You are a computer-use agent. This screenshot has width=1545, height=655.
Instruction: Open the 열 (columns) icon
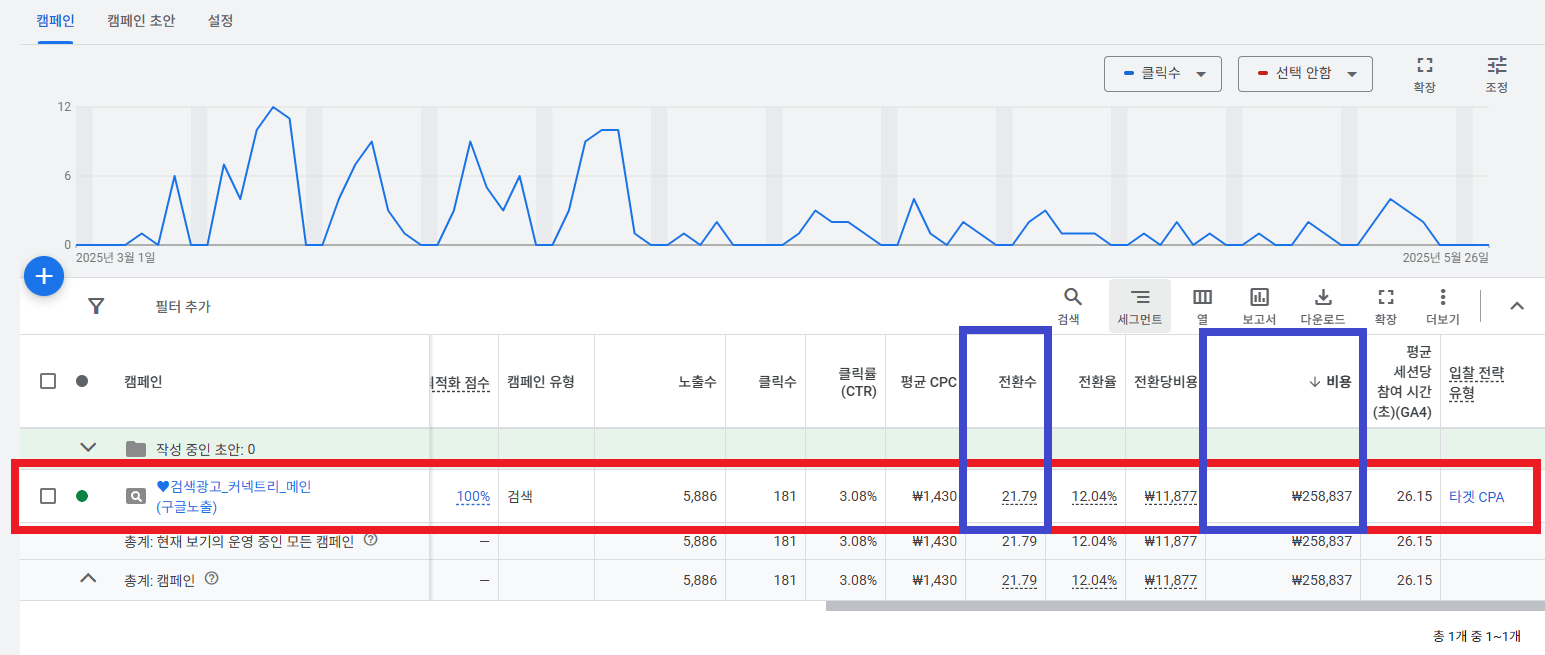click(1201, 297)
